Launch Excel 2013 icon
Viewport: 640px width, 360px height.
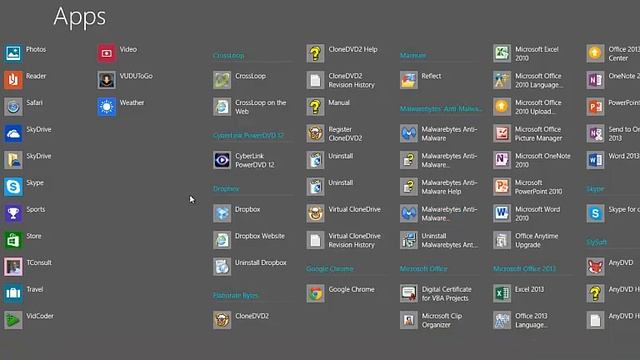(x=502, y=293)
